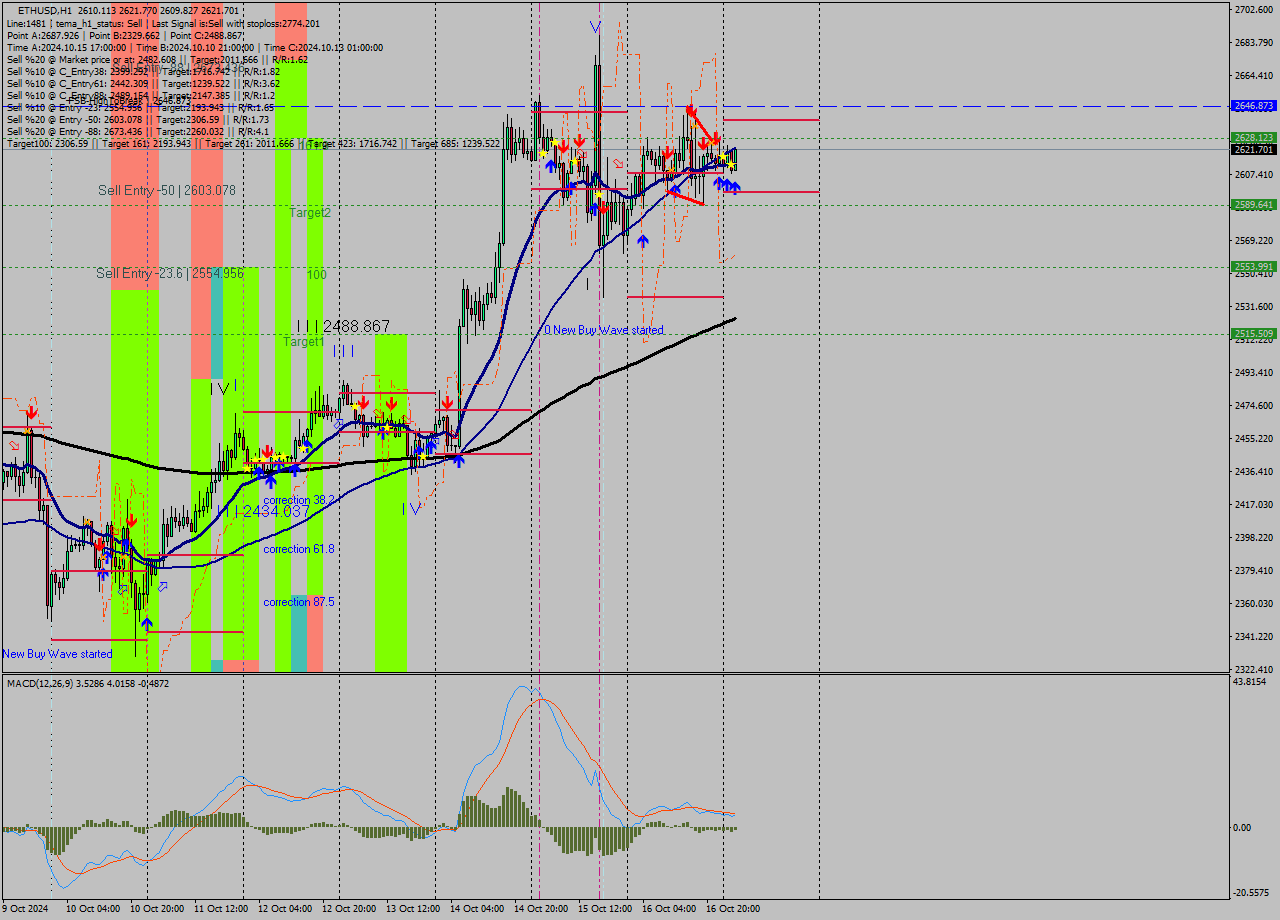Click the current price tag 2621.701

click(1253, 150)
